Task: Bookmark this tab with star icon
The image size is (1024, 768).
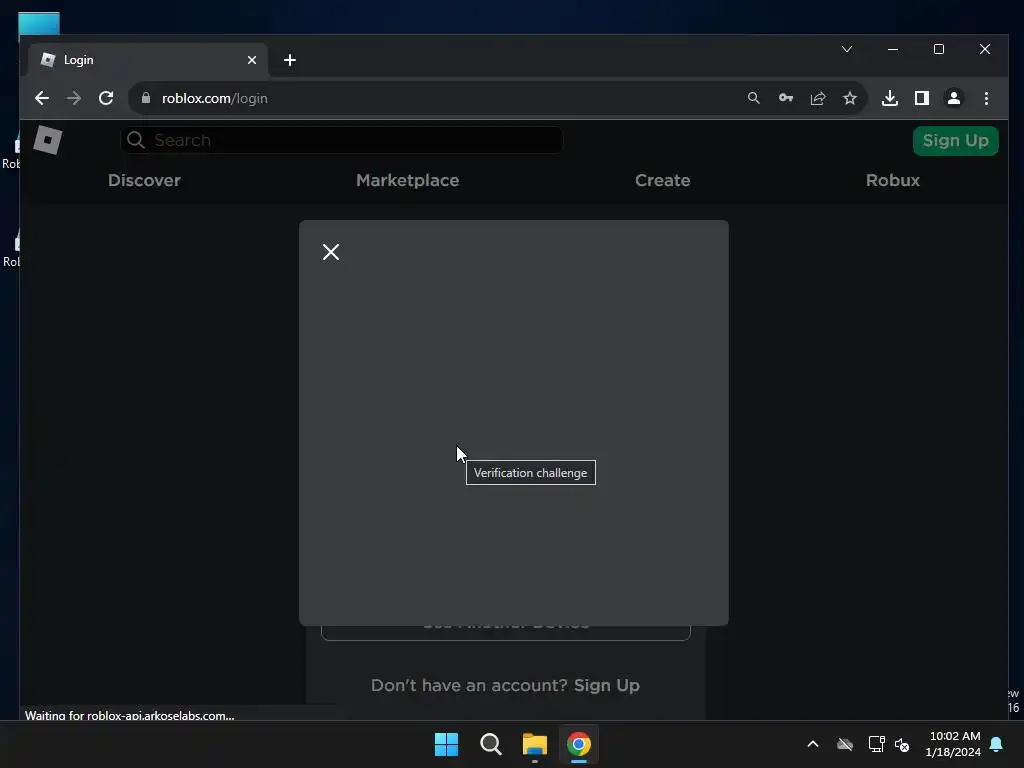Action: 850,98
